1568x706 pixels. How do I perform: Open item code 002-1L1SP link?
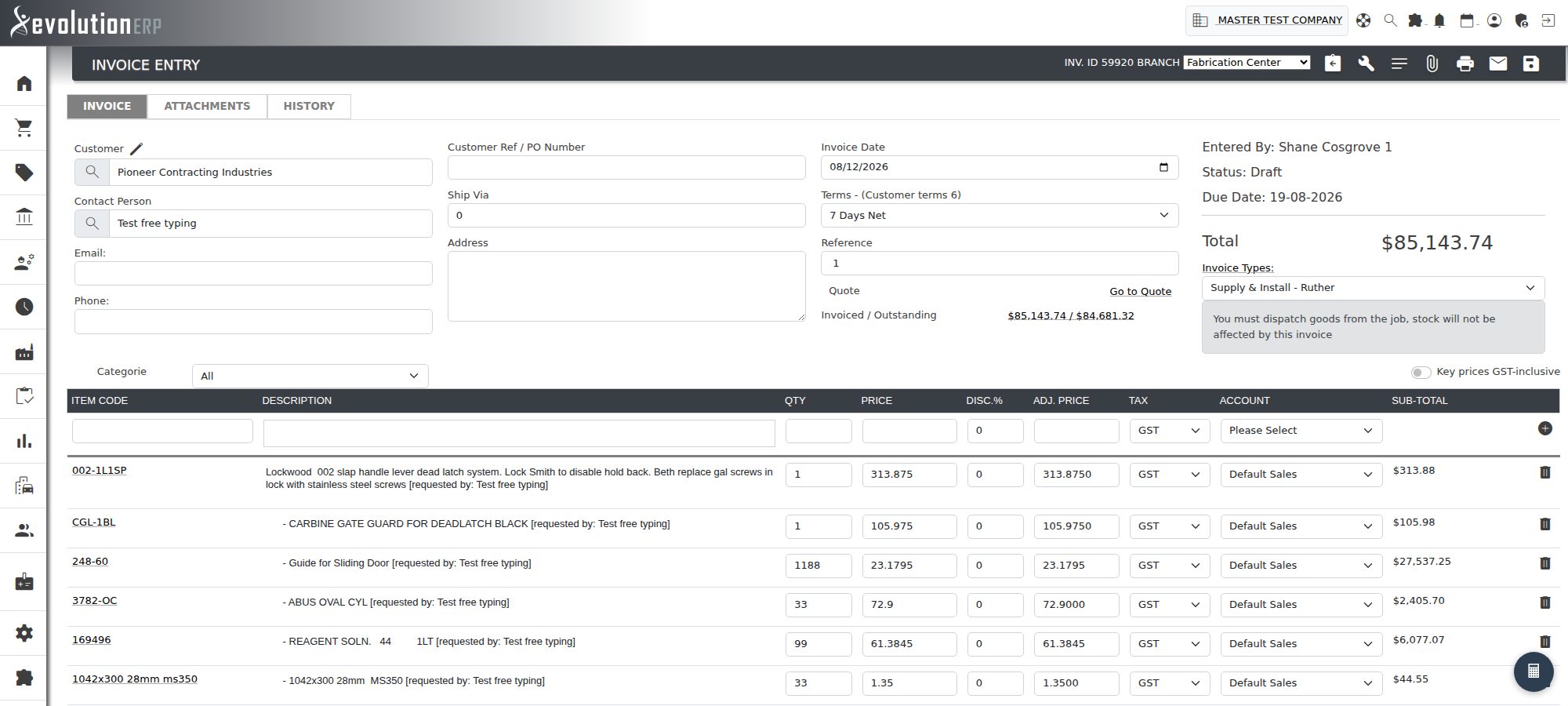coord(99,471)
